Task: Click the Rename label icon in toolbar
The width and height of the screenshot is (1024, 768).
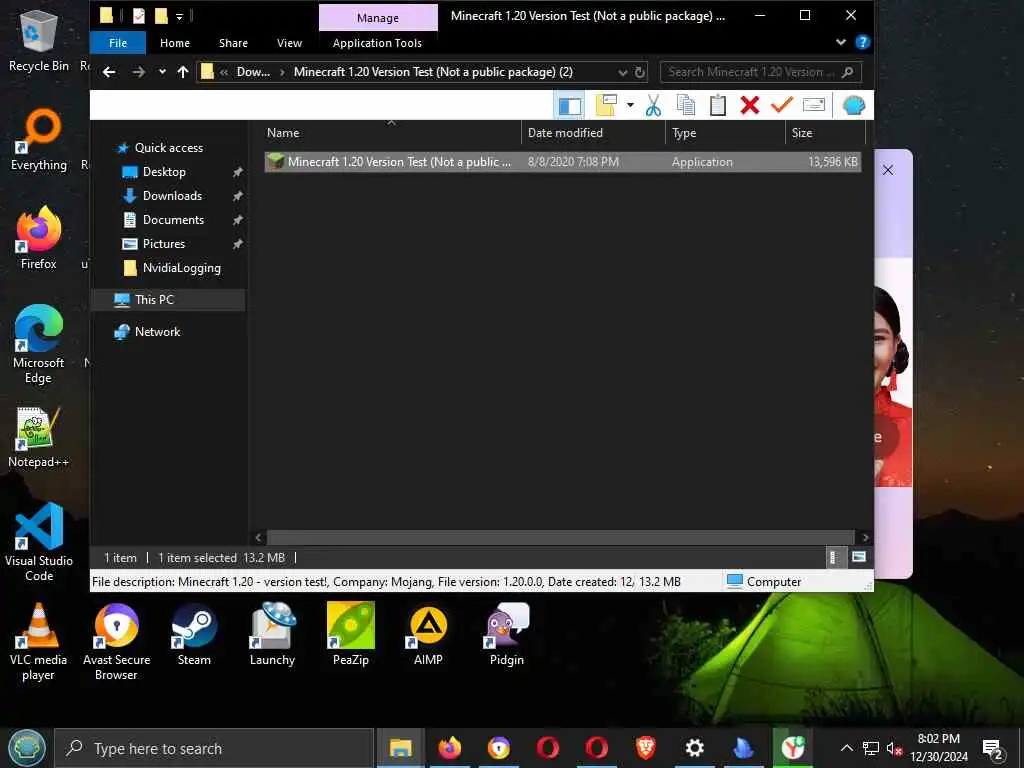Action: click(814, 104)
